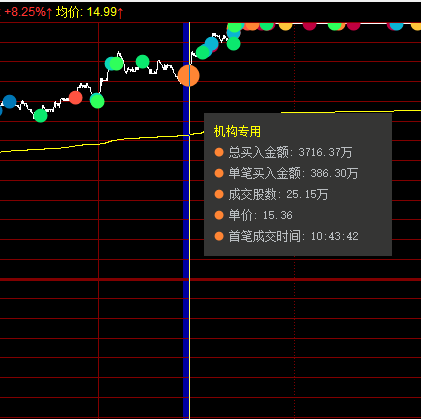This screenshot has height=419, width=421.
Task: Click the isolated green marker below the top cluster
Action: click(x=234, y=44)
